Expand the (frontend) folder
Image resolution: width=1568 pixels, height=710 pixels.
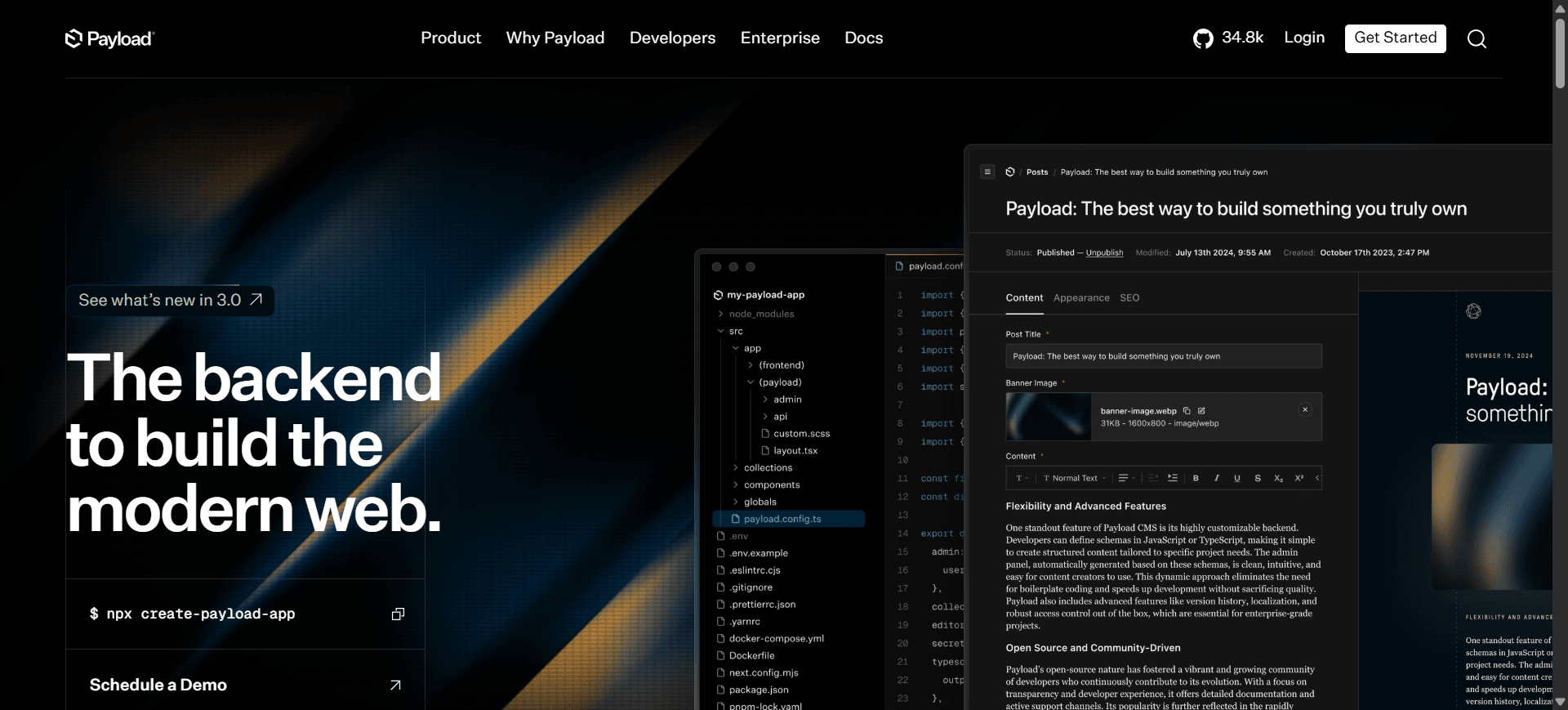(751, 365)
